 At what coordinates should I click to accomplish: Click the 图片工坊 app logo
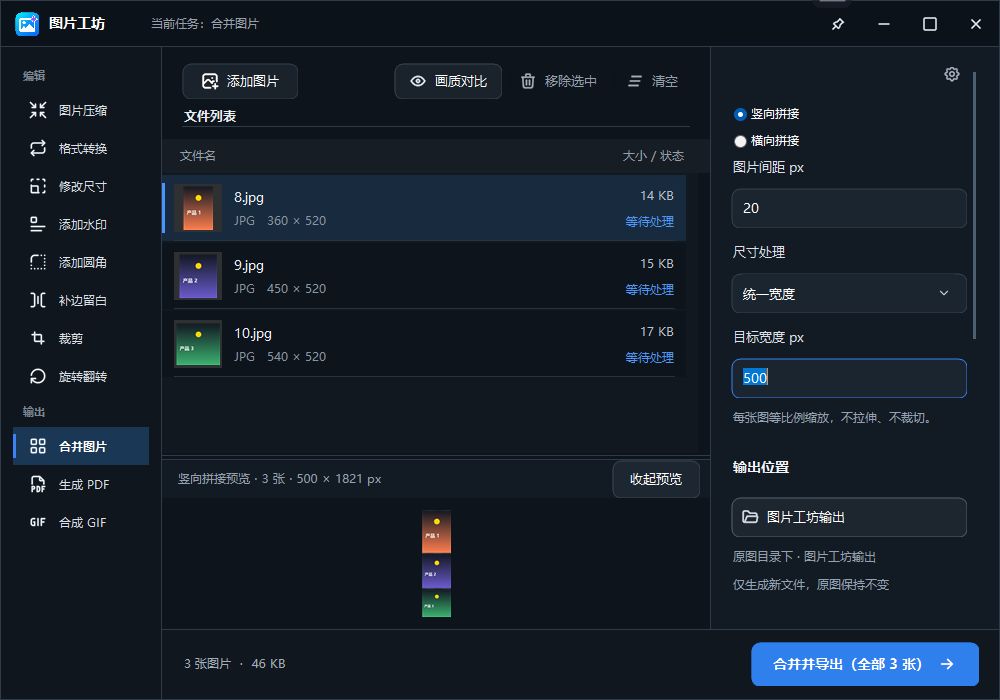tap(27, 24)
